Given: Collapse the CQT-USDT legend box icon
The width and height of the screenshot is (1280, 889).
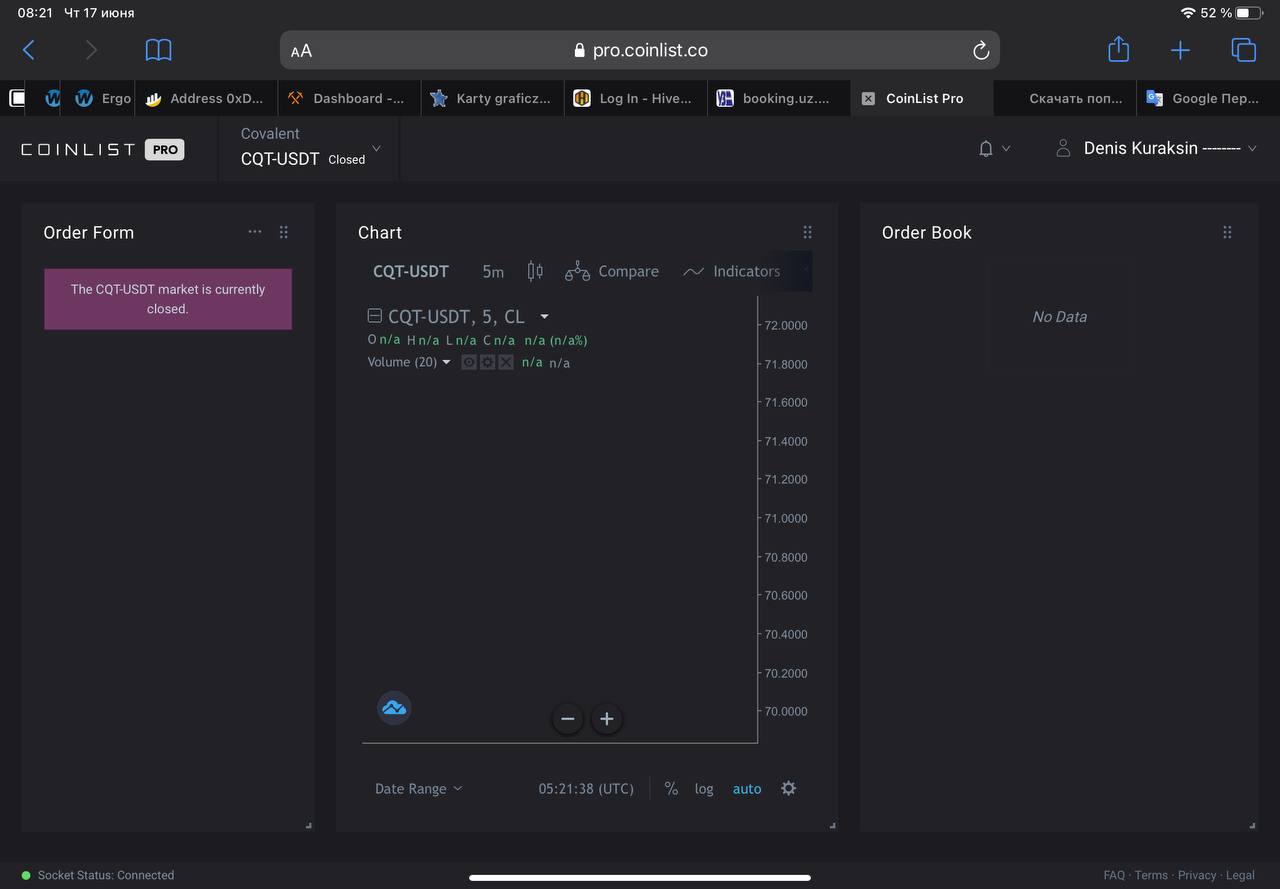Looking at the screenshot, I should point(375,316).
